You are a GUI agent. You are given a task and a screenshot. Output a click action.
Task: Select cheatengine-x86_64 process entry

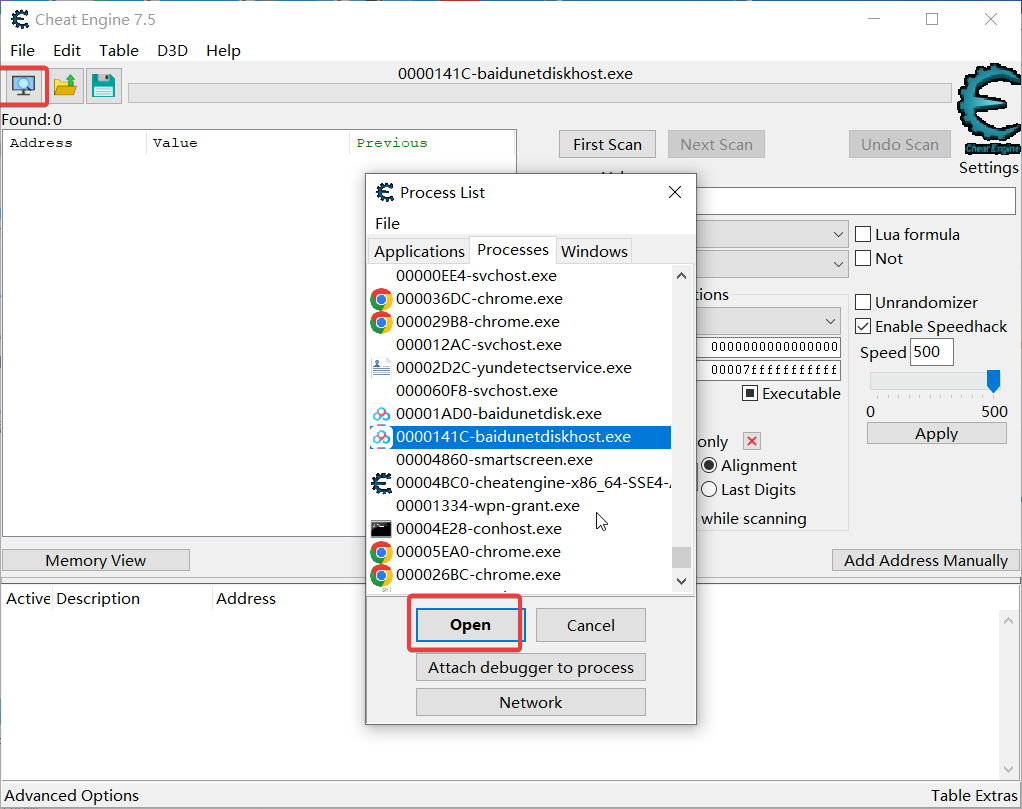pyautogui.click(x=520, y=483)
